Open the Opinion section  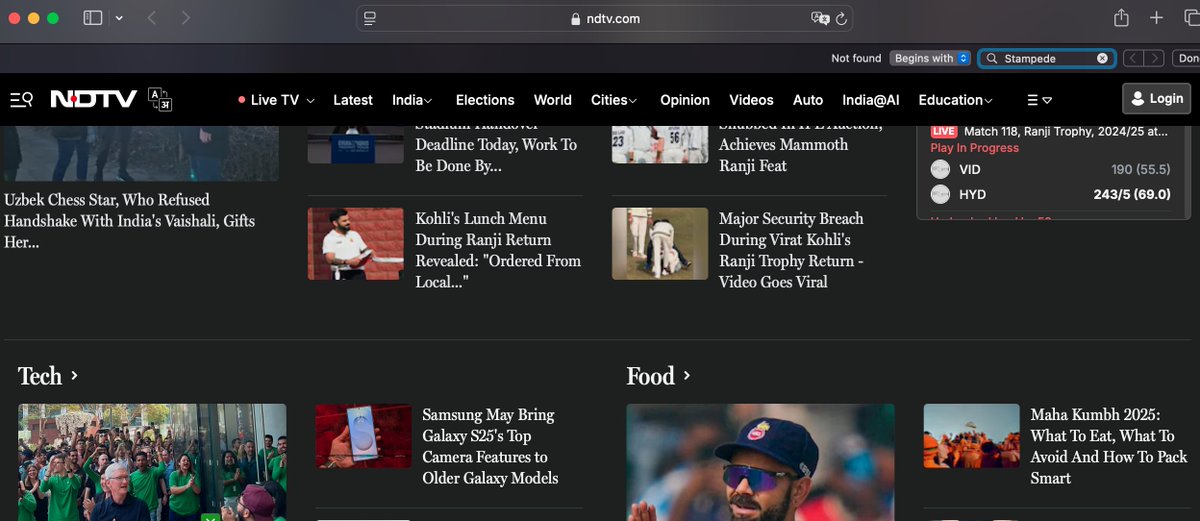[x=685, y=100]
